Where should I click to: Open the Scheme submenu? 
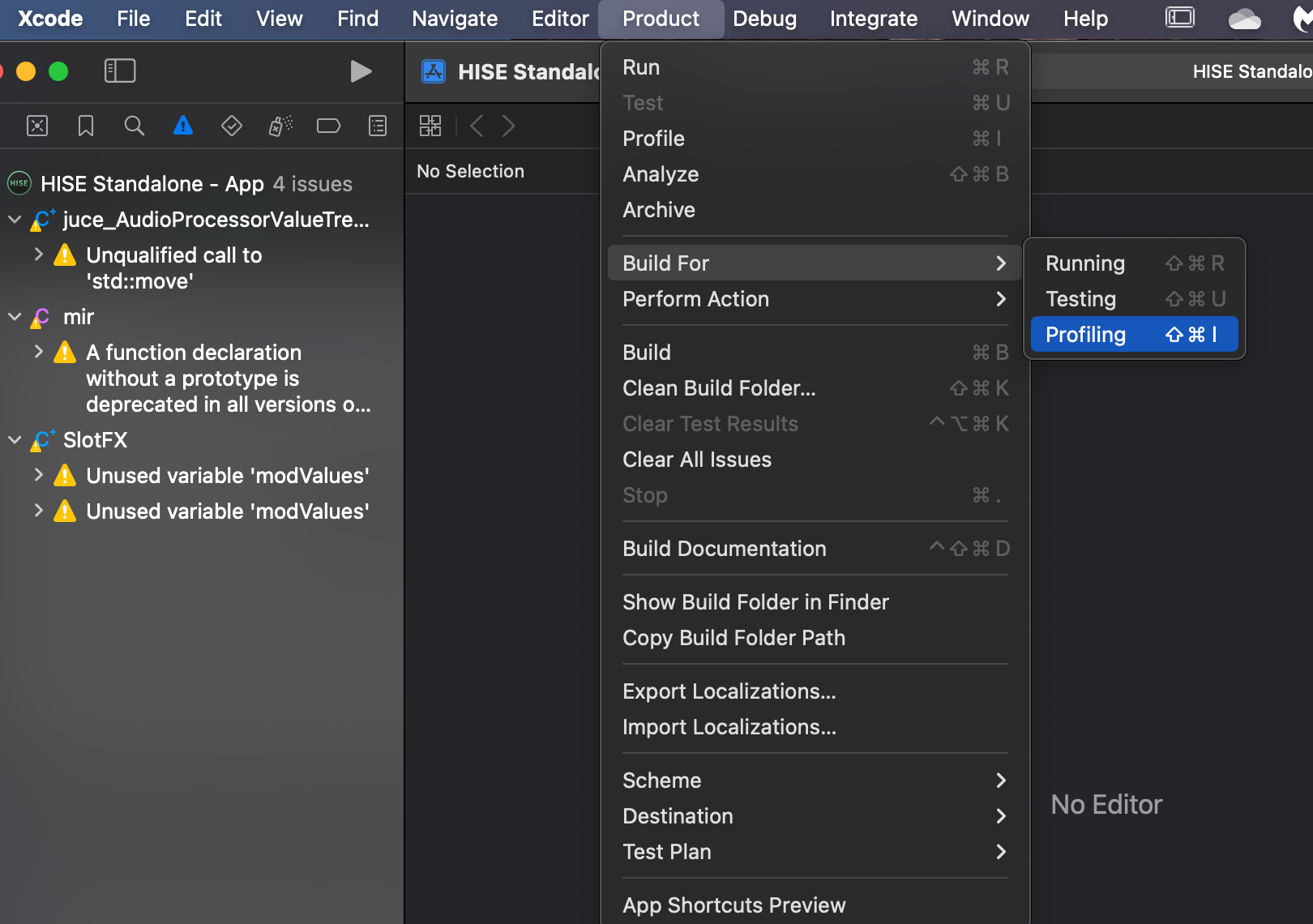point(815,781)
